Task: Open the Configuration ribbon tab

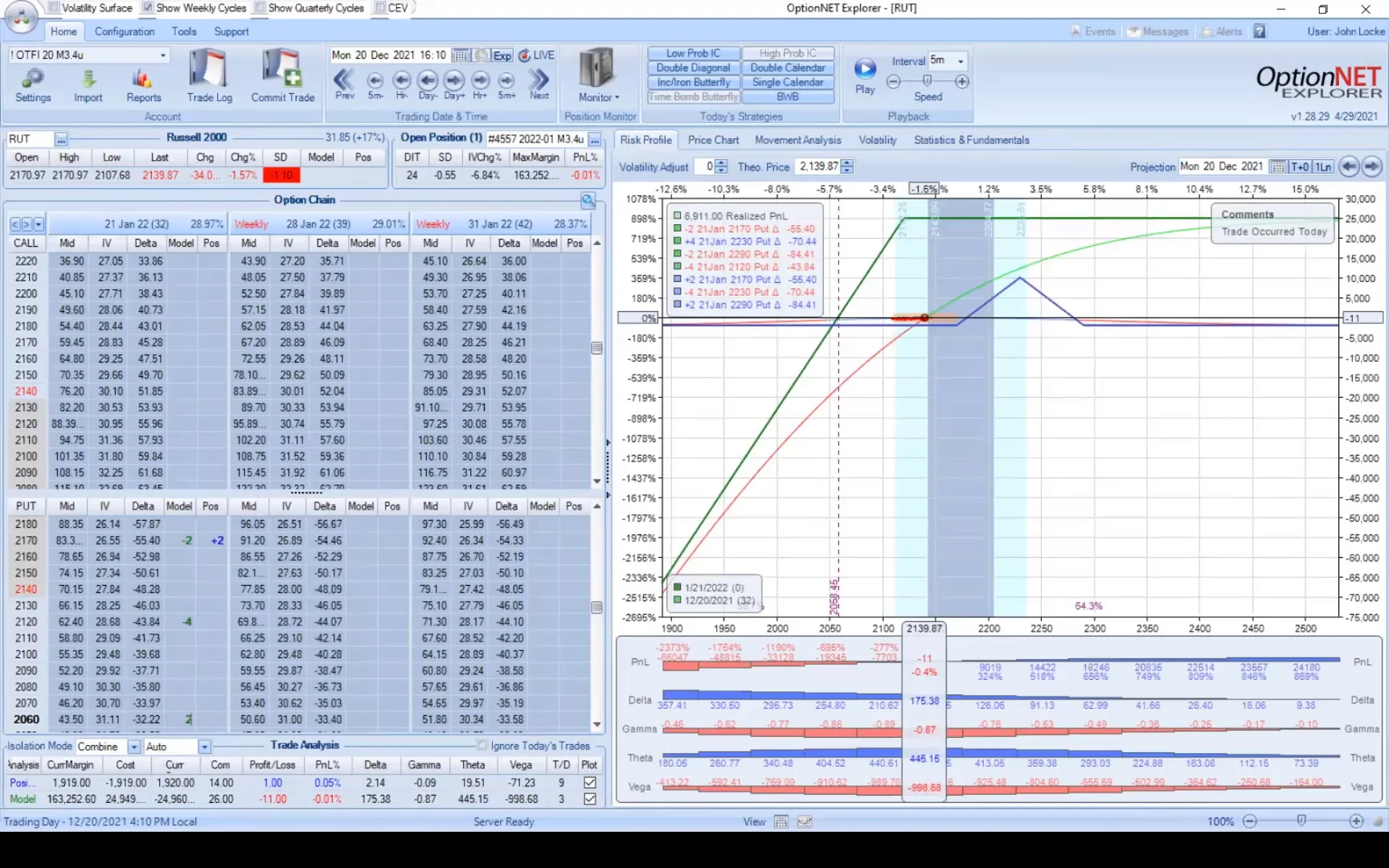Action: click(125, 31)
